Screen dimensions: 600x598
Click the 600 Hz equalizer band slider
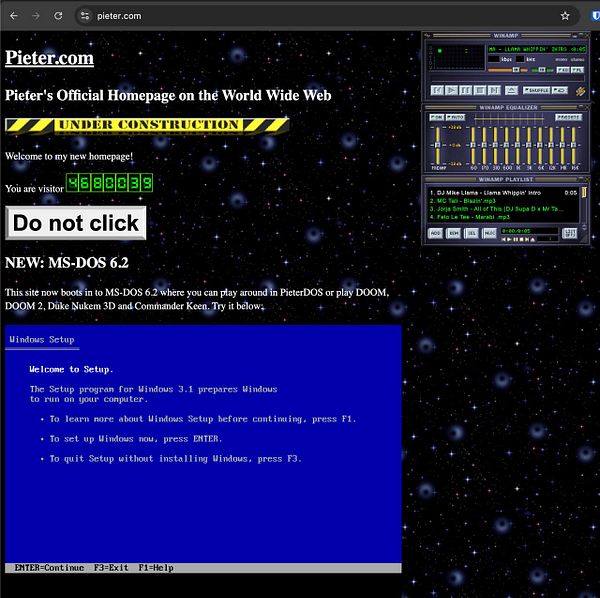[x=507, y=145]
